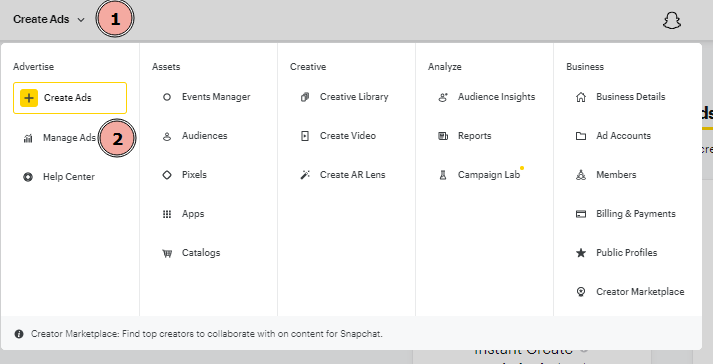Click the Creative Library stacked pages icon
The width and height of the screenshot is (713, 364).
click(305, 97)
